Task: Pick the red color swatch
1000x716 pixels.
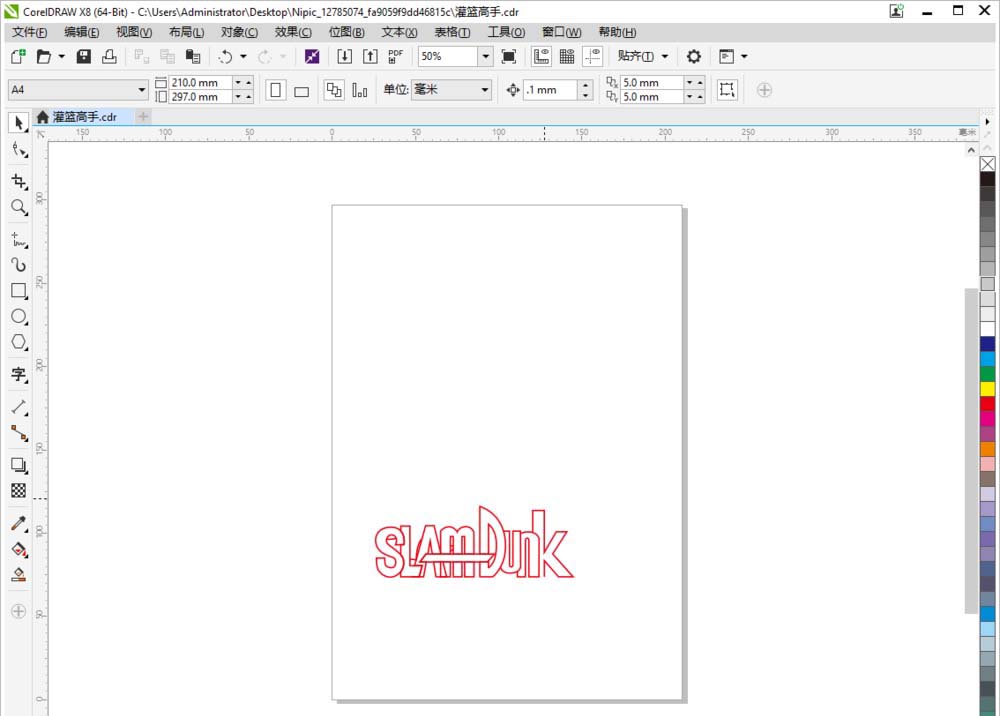Action: coord(987,404)
